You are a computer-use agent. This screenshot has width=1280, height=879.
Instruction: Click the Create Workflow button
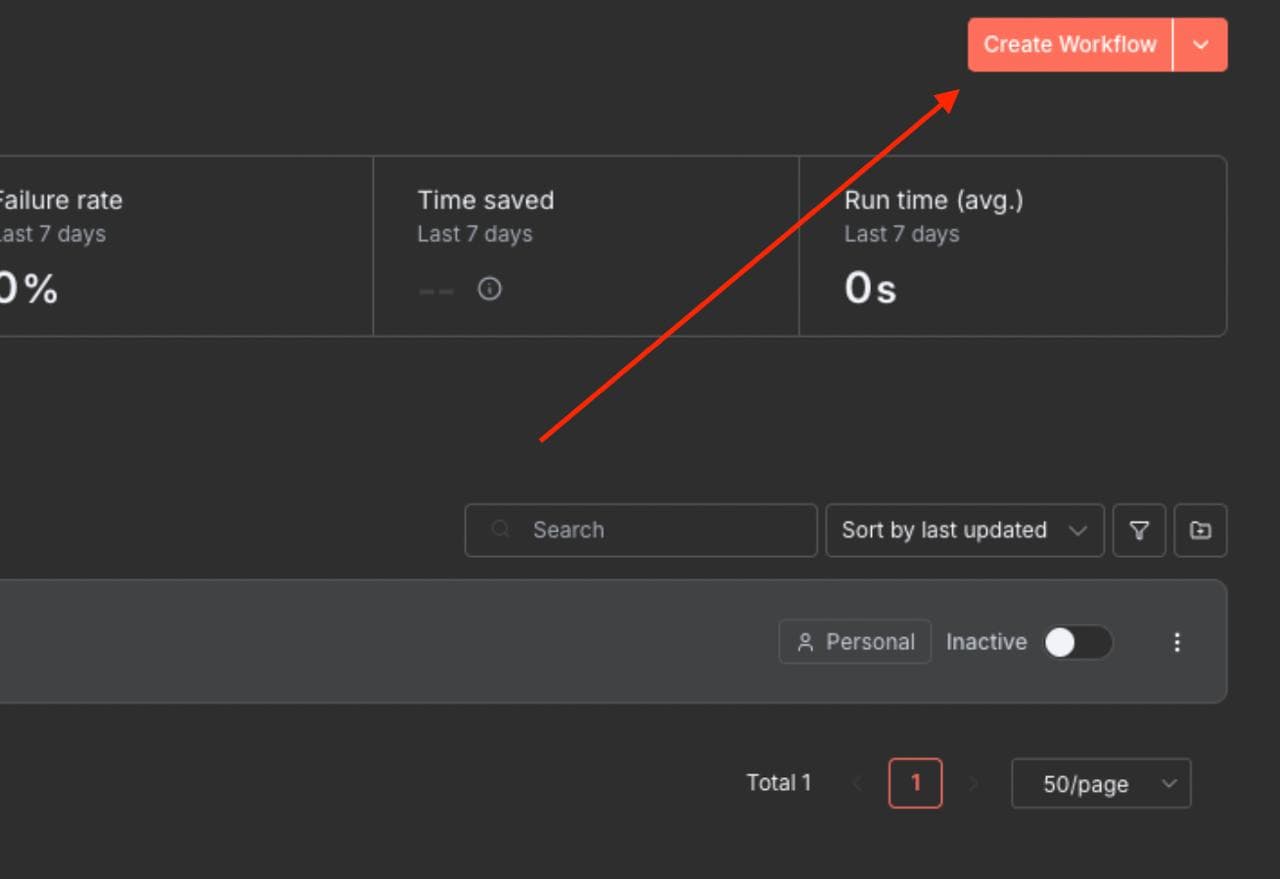[1069, 45]
